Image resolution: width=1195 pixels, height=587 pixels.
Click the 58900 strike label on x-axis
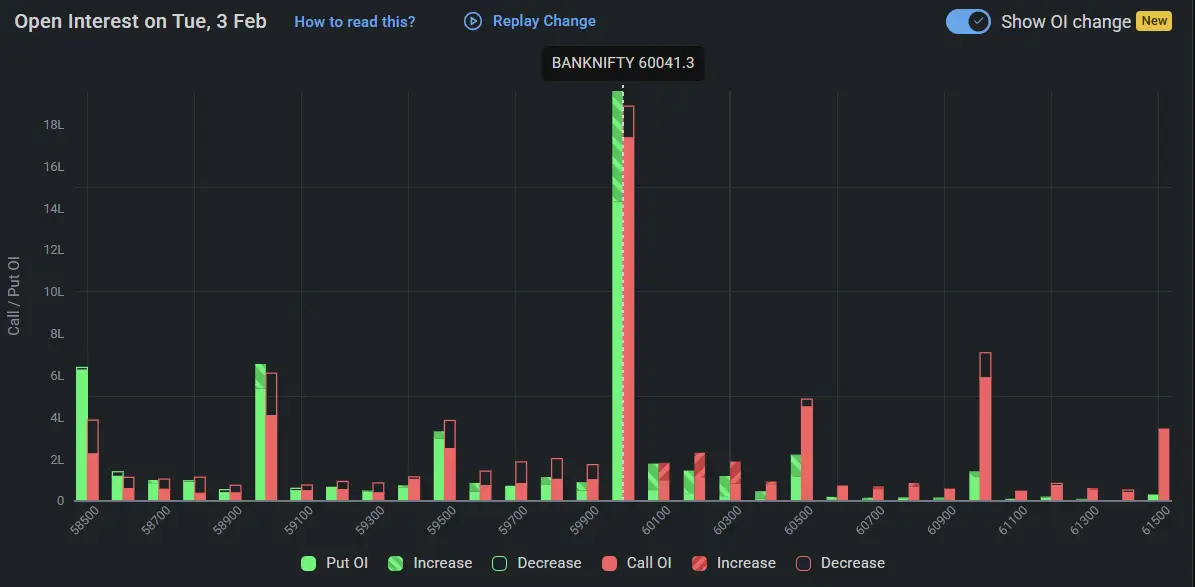[x=227, y=521]
